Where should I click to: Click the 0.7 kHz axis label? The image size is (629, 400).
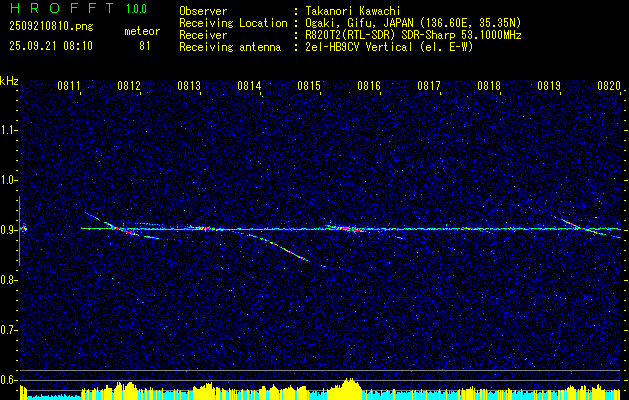(8, 330)
